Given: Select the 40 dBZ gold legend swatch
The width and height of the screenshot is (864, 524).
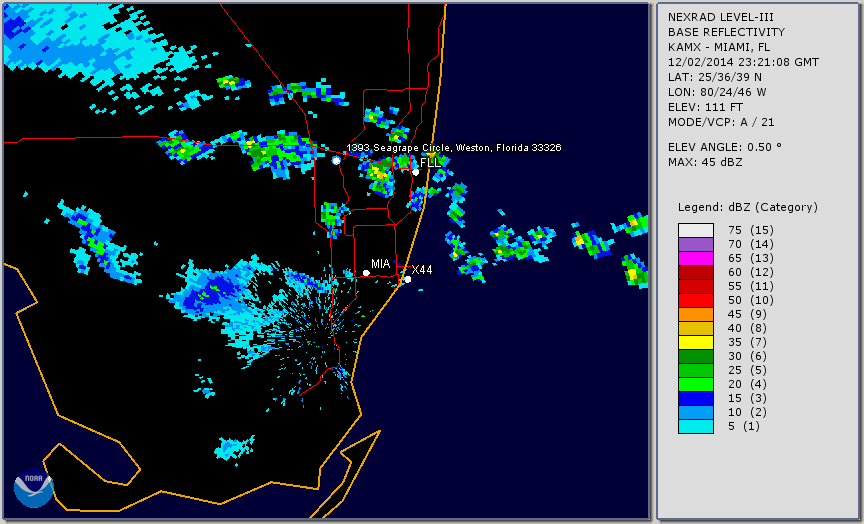Looking at the screenshot, I should [x=696, y=328].
